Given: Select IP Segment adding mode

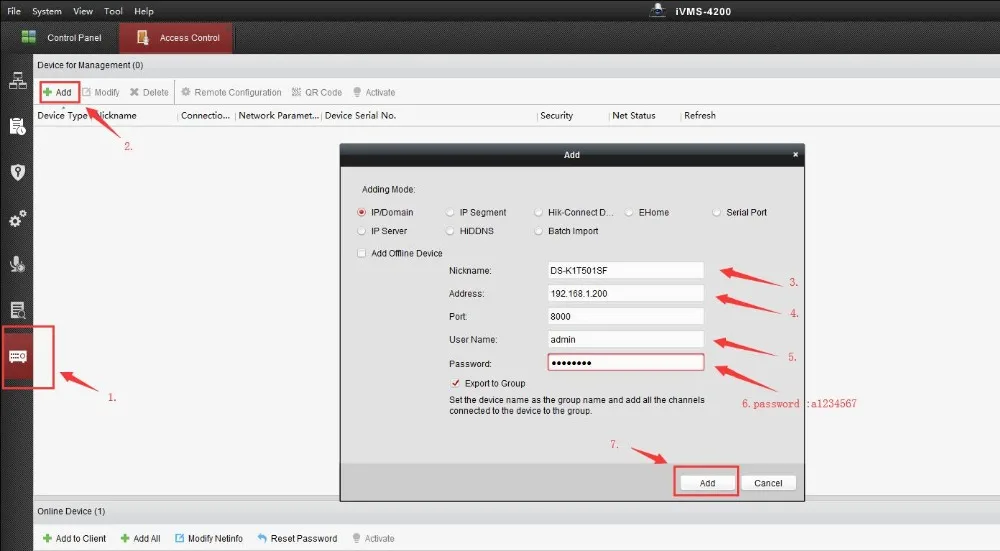Looking at the screenshot, I should [x=450, y=212].
